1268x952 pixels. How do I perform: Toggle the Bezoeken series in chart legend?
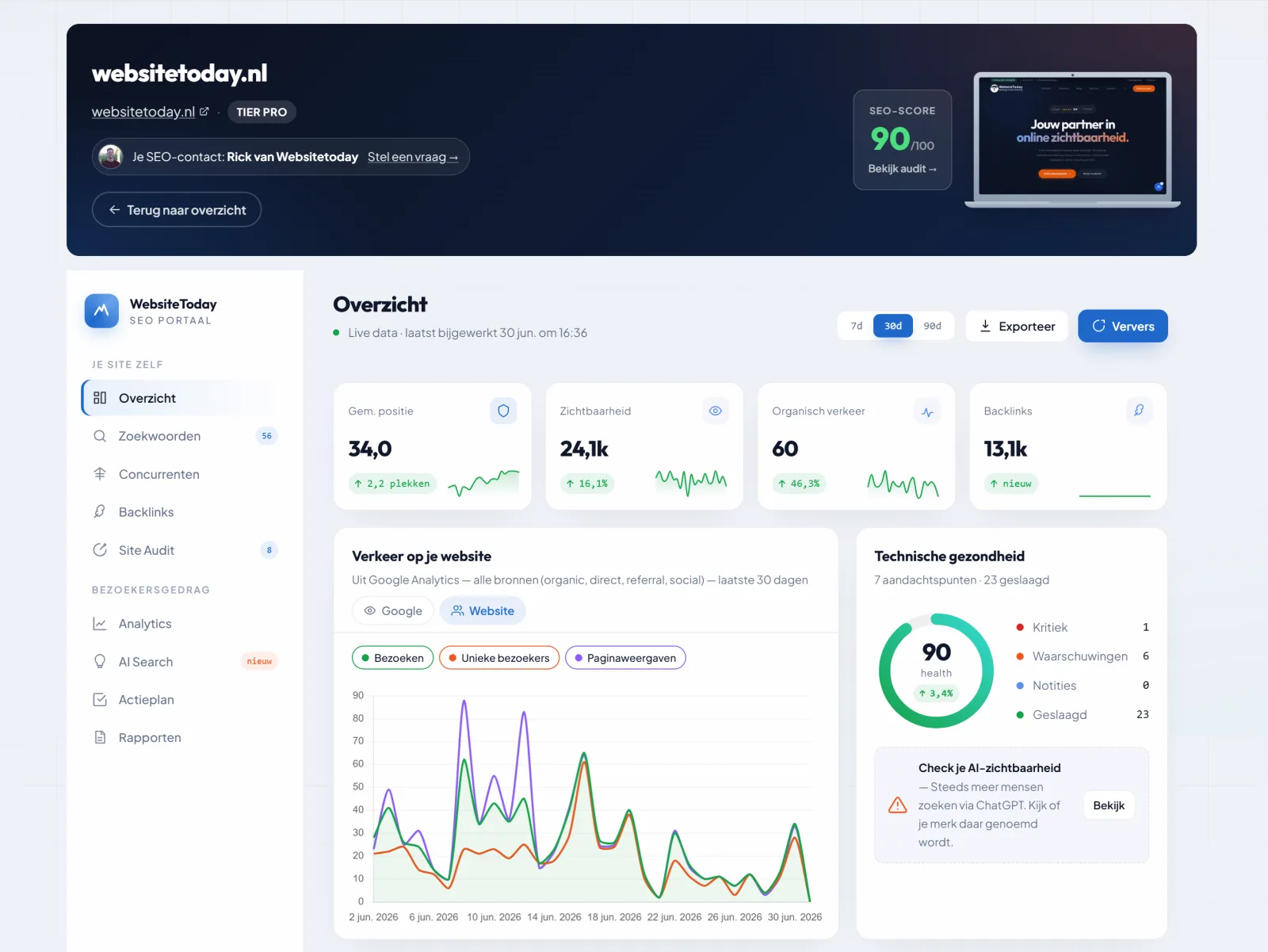coord(392,658)
